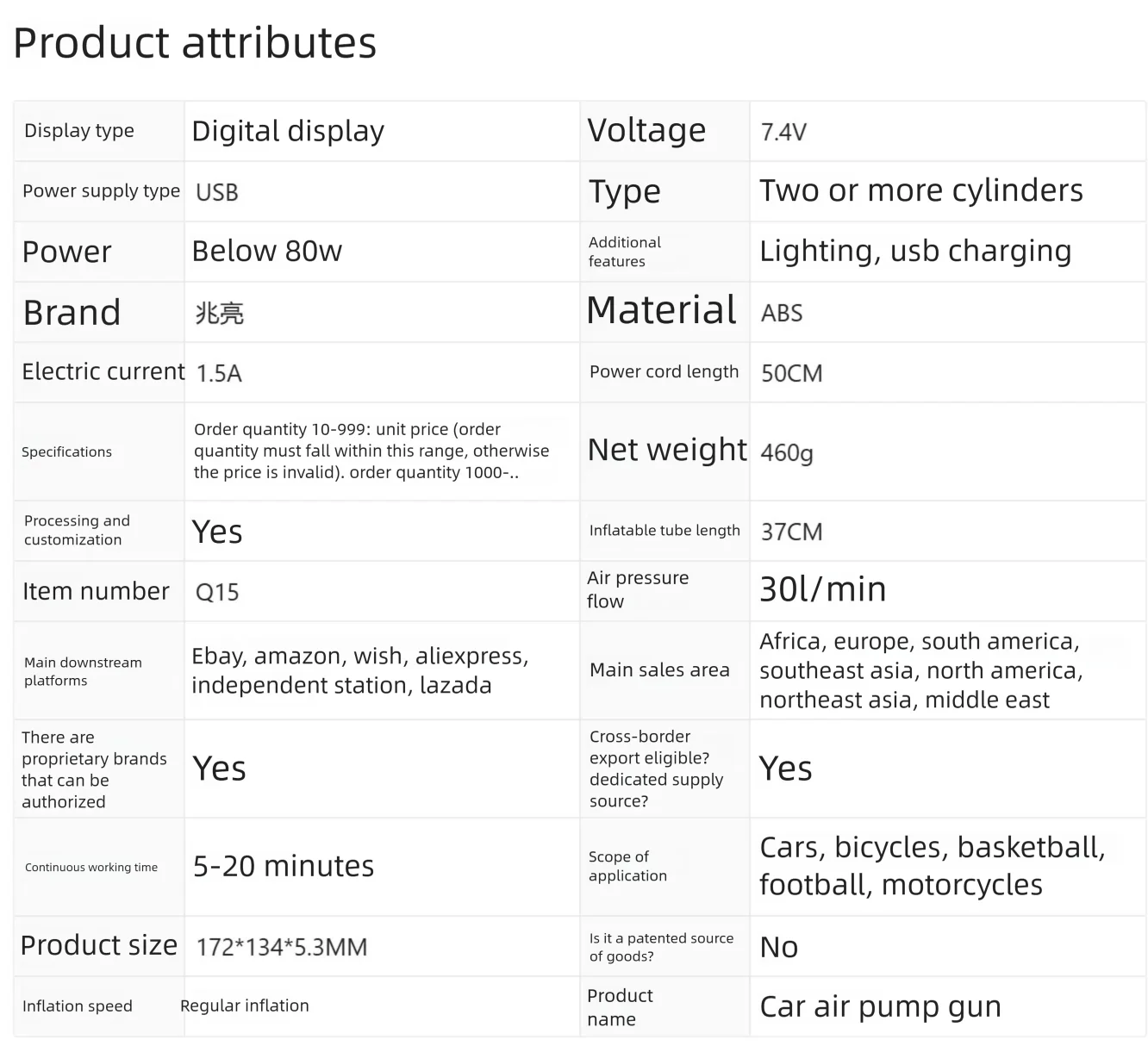This screenshot has height=1046, width=1148.
Task: Select the ABS material value
Action: [782, 313]
